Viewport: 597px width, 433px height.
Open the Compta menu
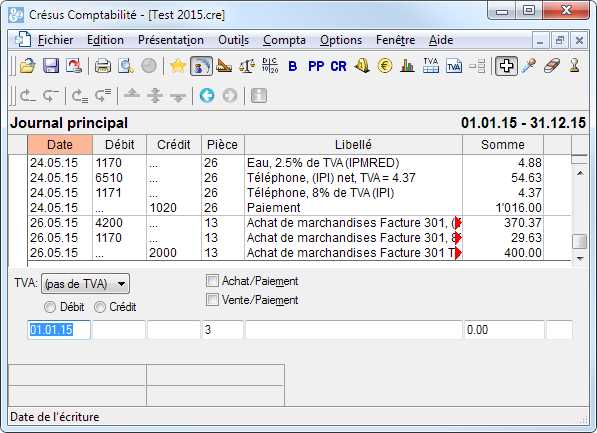tap(284, 40)
